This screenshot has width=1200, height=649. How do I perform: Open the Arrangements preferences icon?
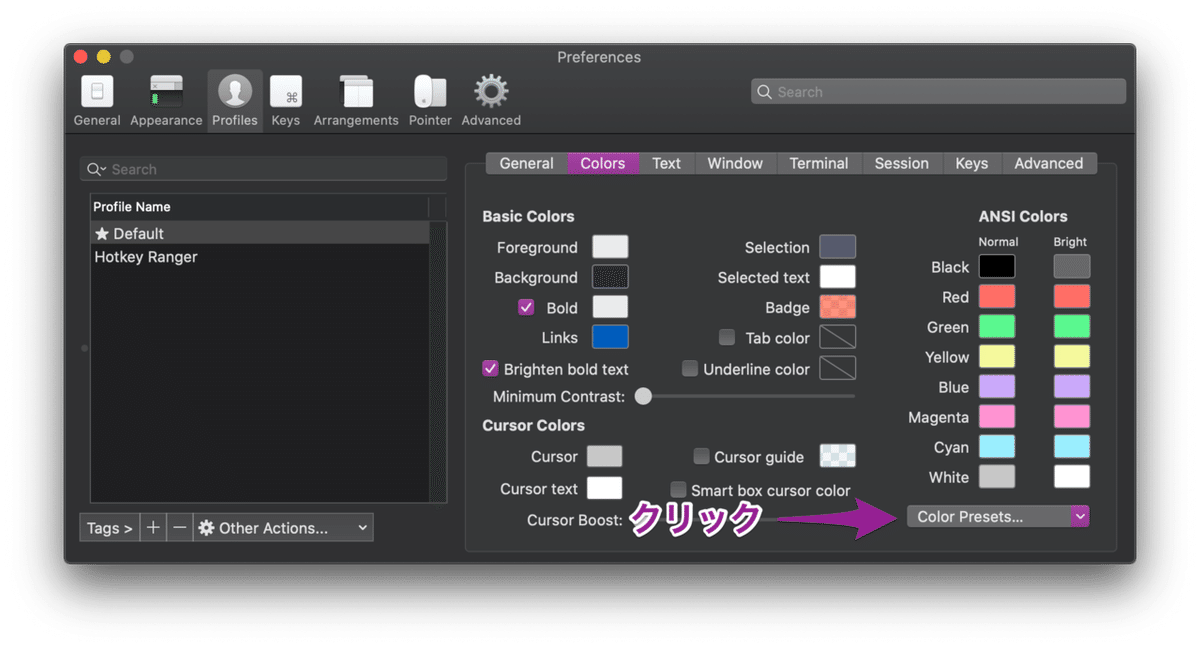[x=356, y=100]
